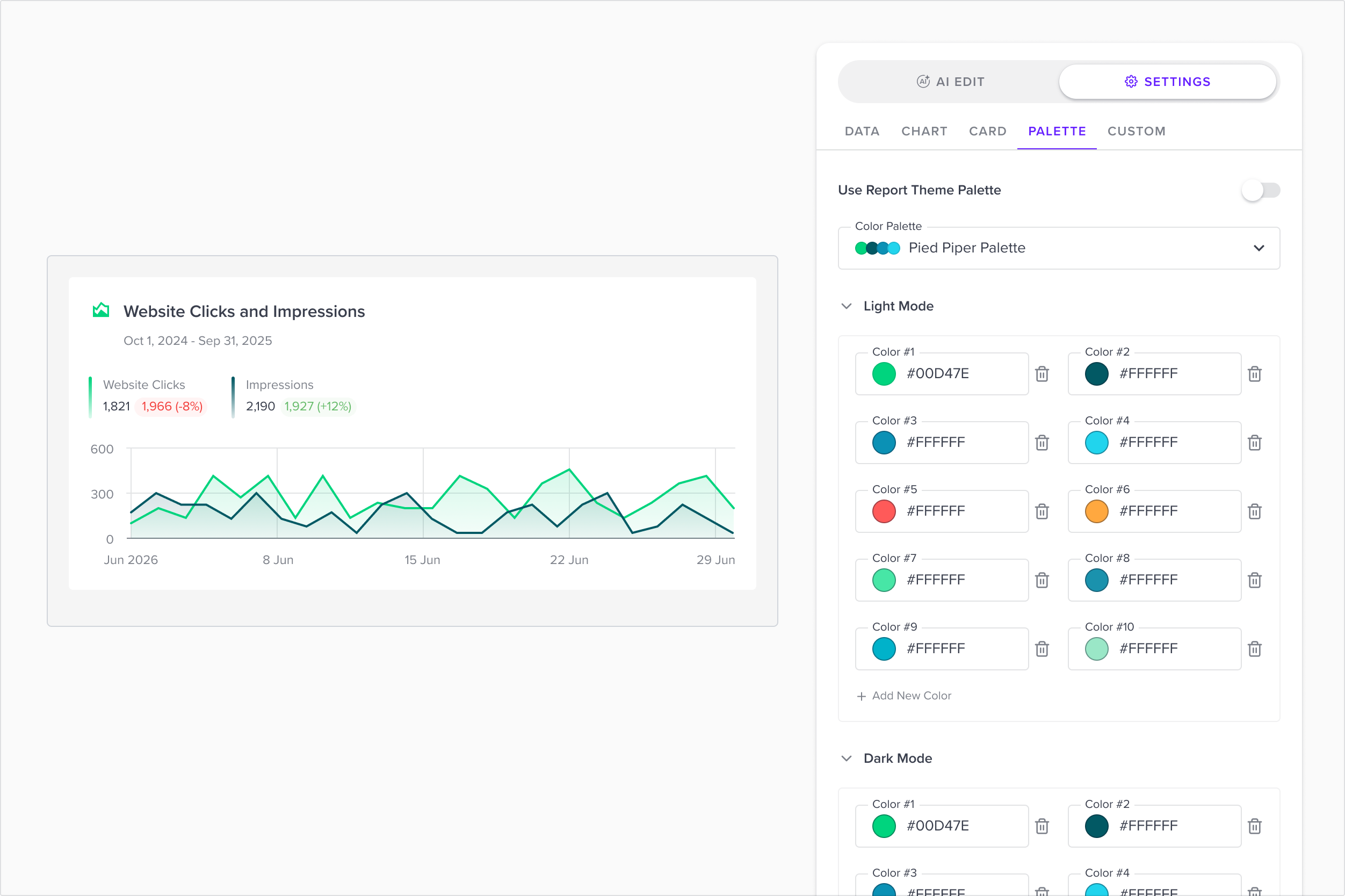
Task: Open Light Mode Color #9 swatch
Action: click(884, 648)
